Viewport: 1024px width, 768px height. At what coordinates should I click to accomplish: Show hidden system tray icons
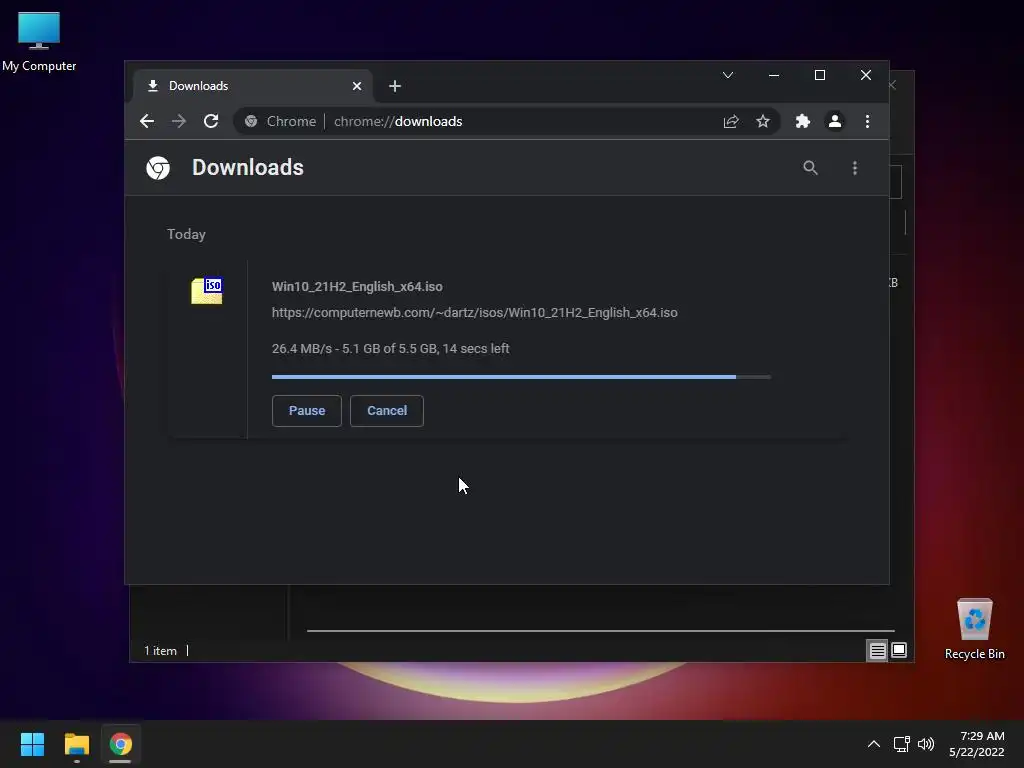[874, 744]
